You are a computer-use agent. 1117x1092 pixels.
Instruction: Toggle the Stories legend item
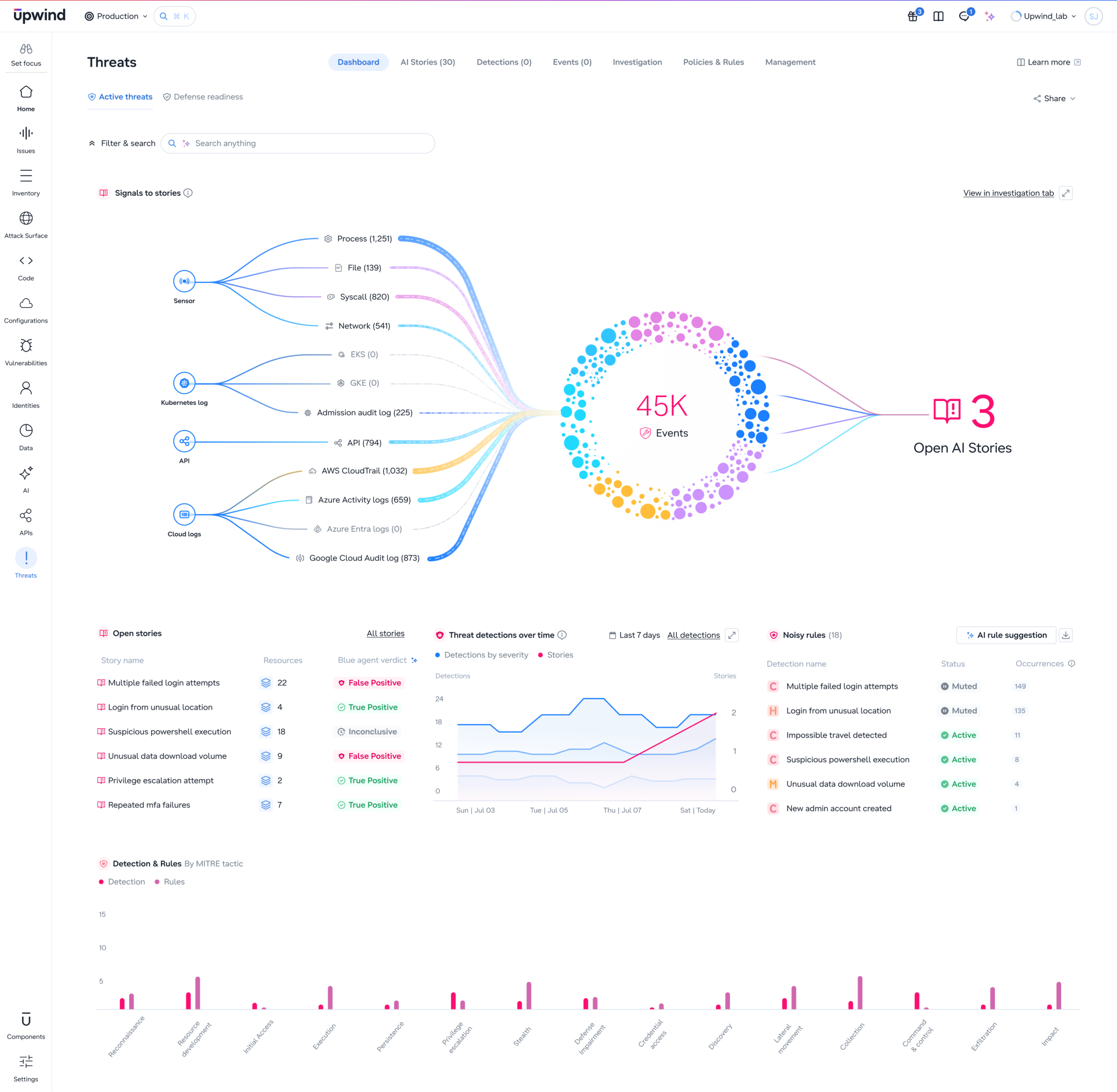point(555,655)
